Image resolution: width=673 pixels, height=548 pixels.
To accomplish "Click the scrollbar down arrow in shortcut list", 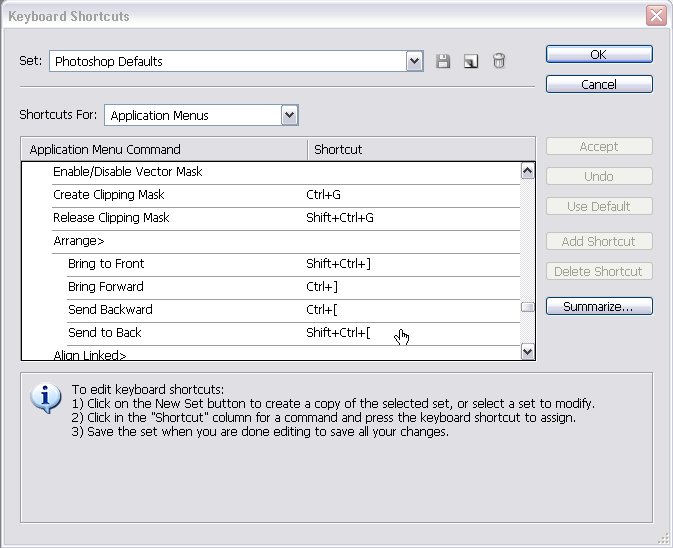I will 527,352.
